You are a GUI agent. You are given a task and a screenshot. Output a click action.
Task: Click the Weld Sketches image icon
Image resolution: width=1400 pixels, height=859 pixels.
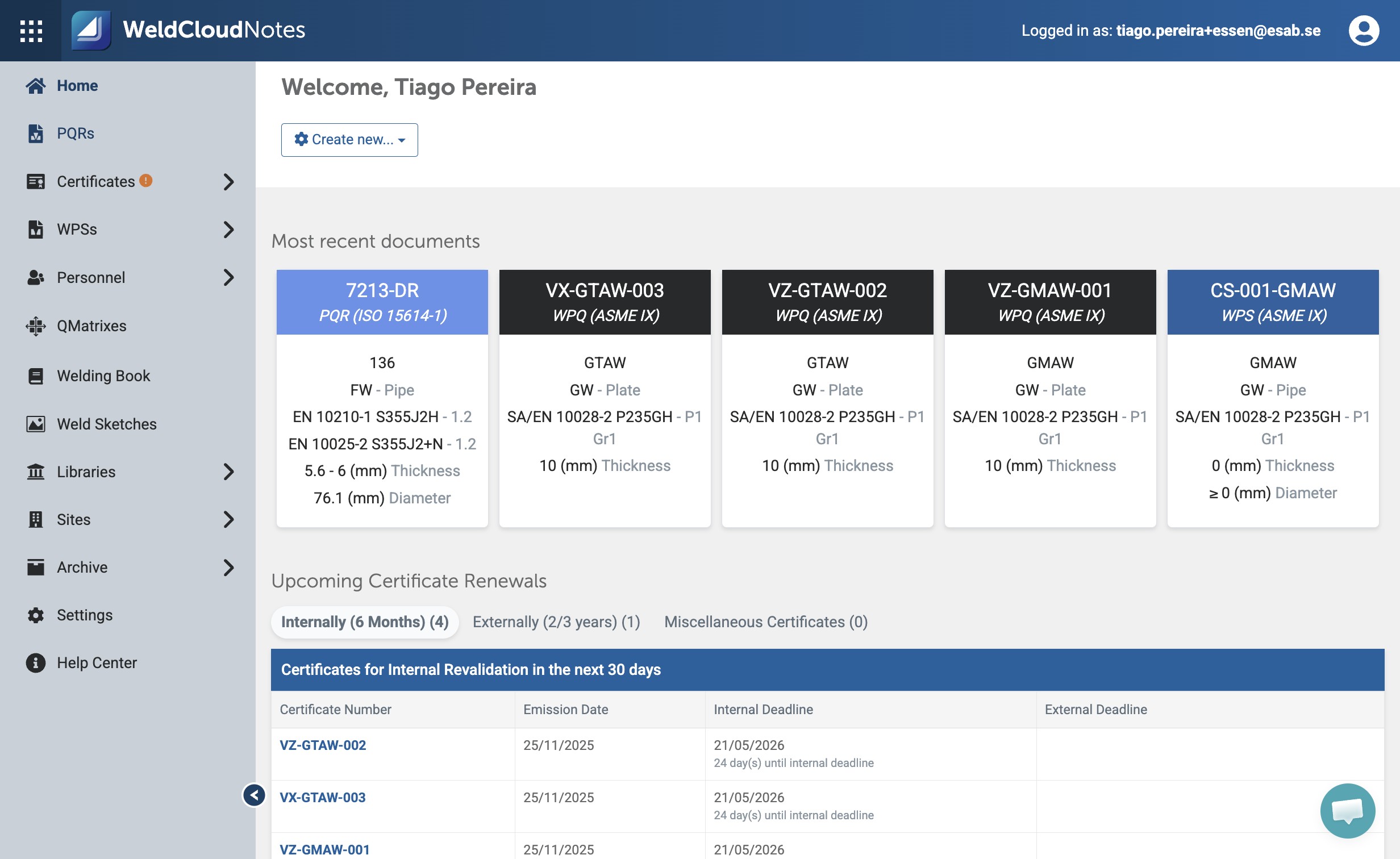point(36,424)
